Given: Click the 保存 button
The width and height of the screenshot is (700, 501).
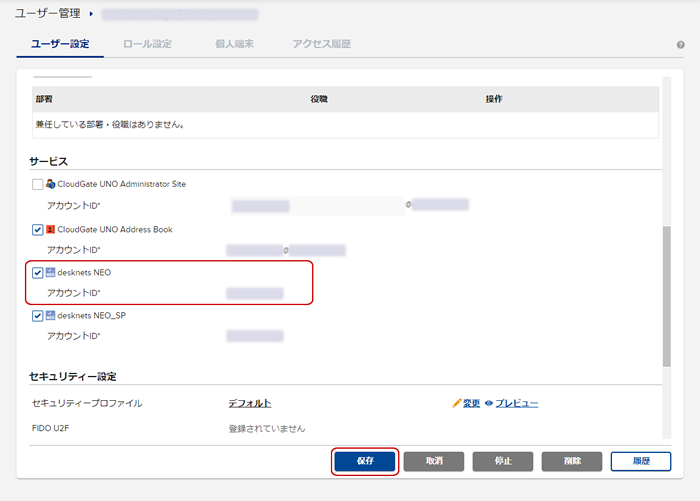Looking at the screenshot, I should tap(365, 461).
